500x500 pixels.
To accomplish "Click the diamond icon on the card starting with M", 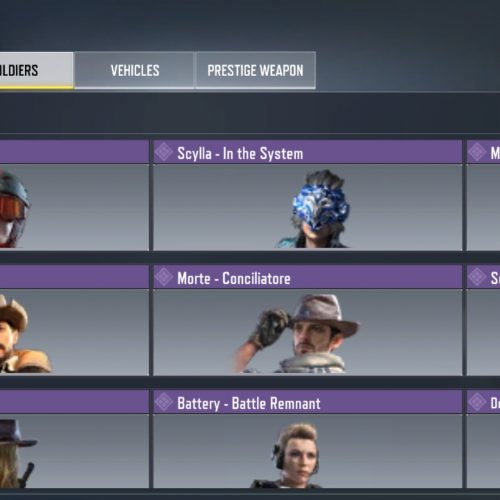I will [477, 152].
